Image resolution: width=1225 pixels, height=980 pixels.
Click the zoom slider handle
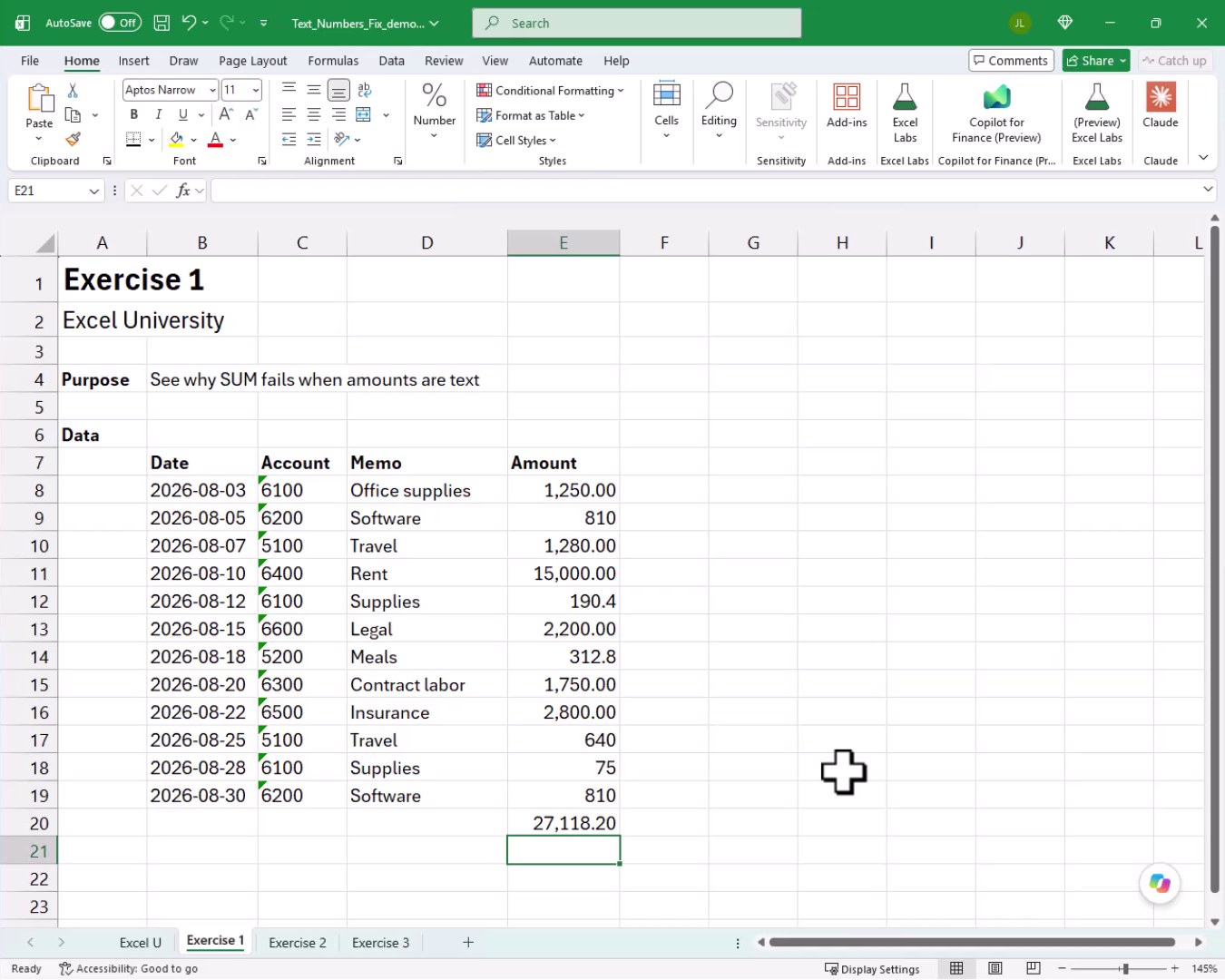[1125, 969]
